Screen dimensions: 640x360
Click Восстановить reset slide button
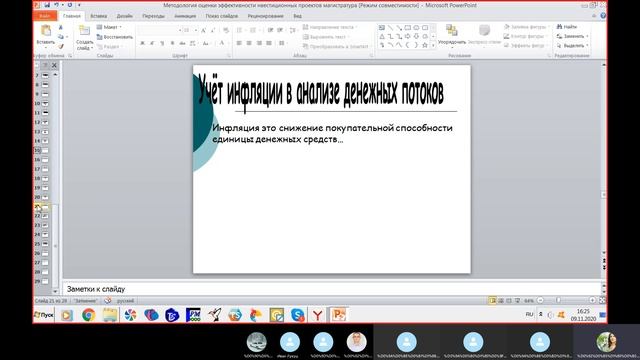click(115, 37)
